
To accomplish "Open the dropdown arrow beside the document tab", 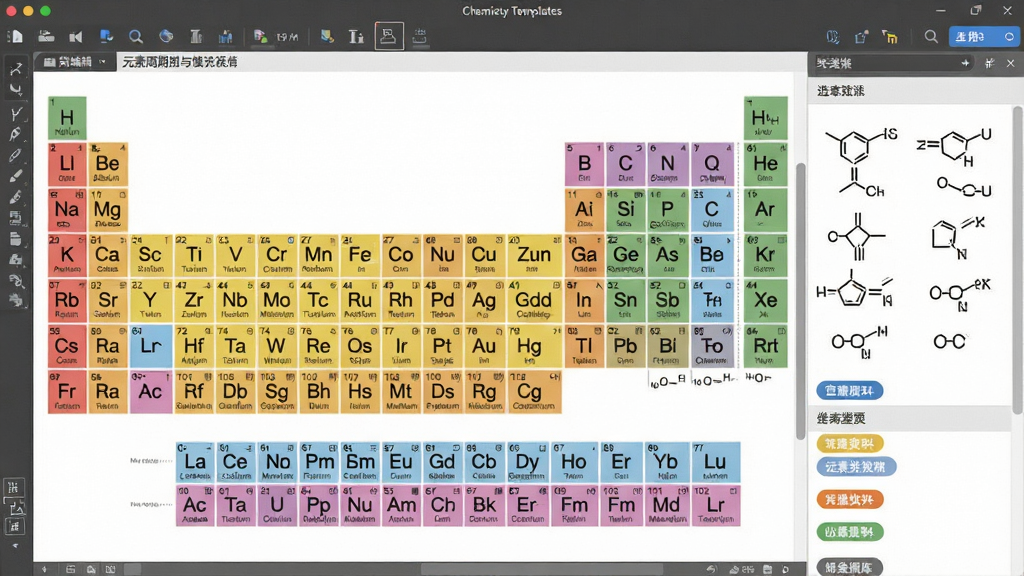I will pos(103,61).
